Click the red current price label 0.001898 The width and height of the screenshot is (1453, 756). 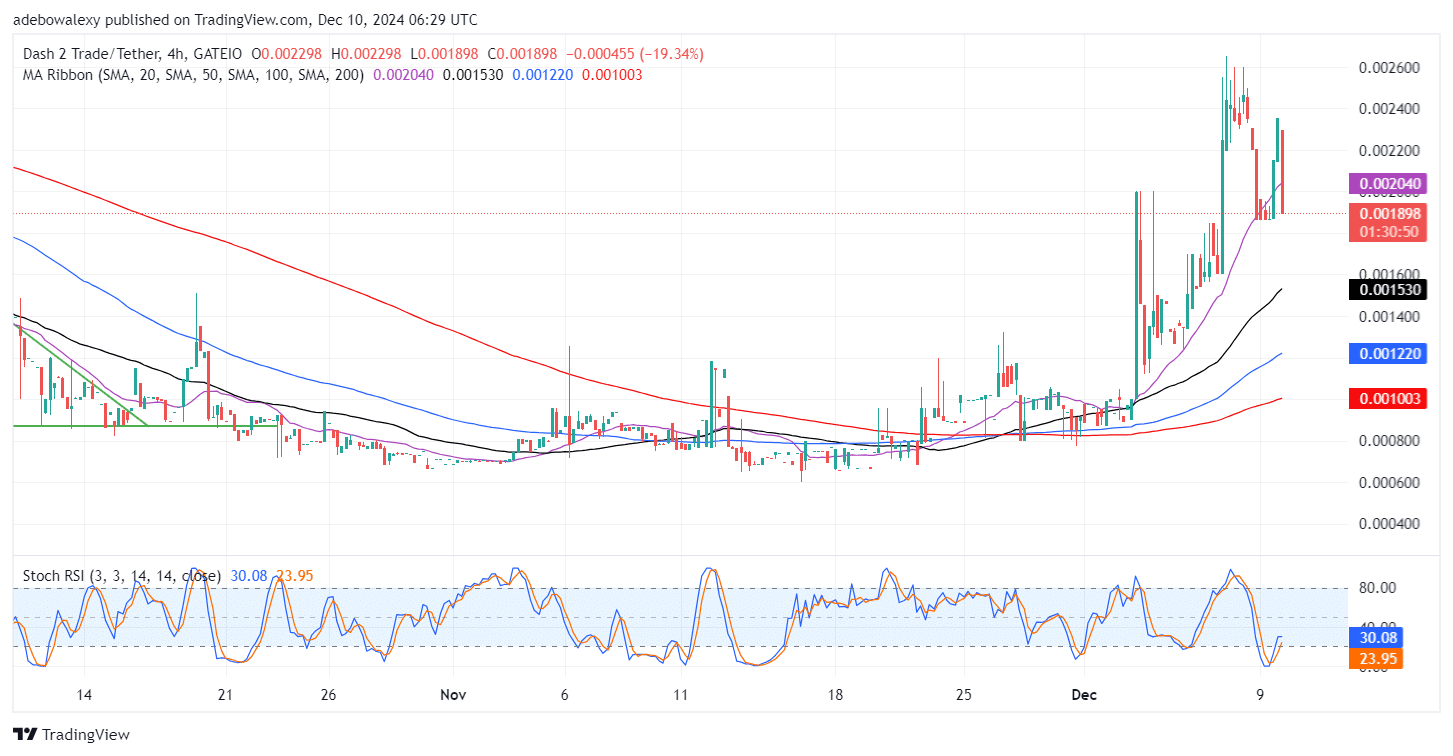coord(1387,213)
